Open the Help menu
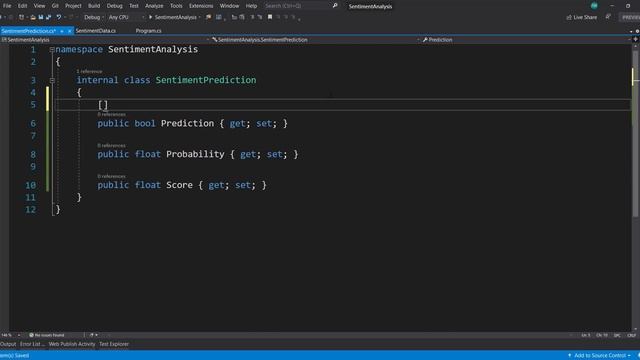 tap(251, 6)
